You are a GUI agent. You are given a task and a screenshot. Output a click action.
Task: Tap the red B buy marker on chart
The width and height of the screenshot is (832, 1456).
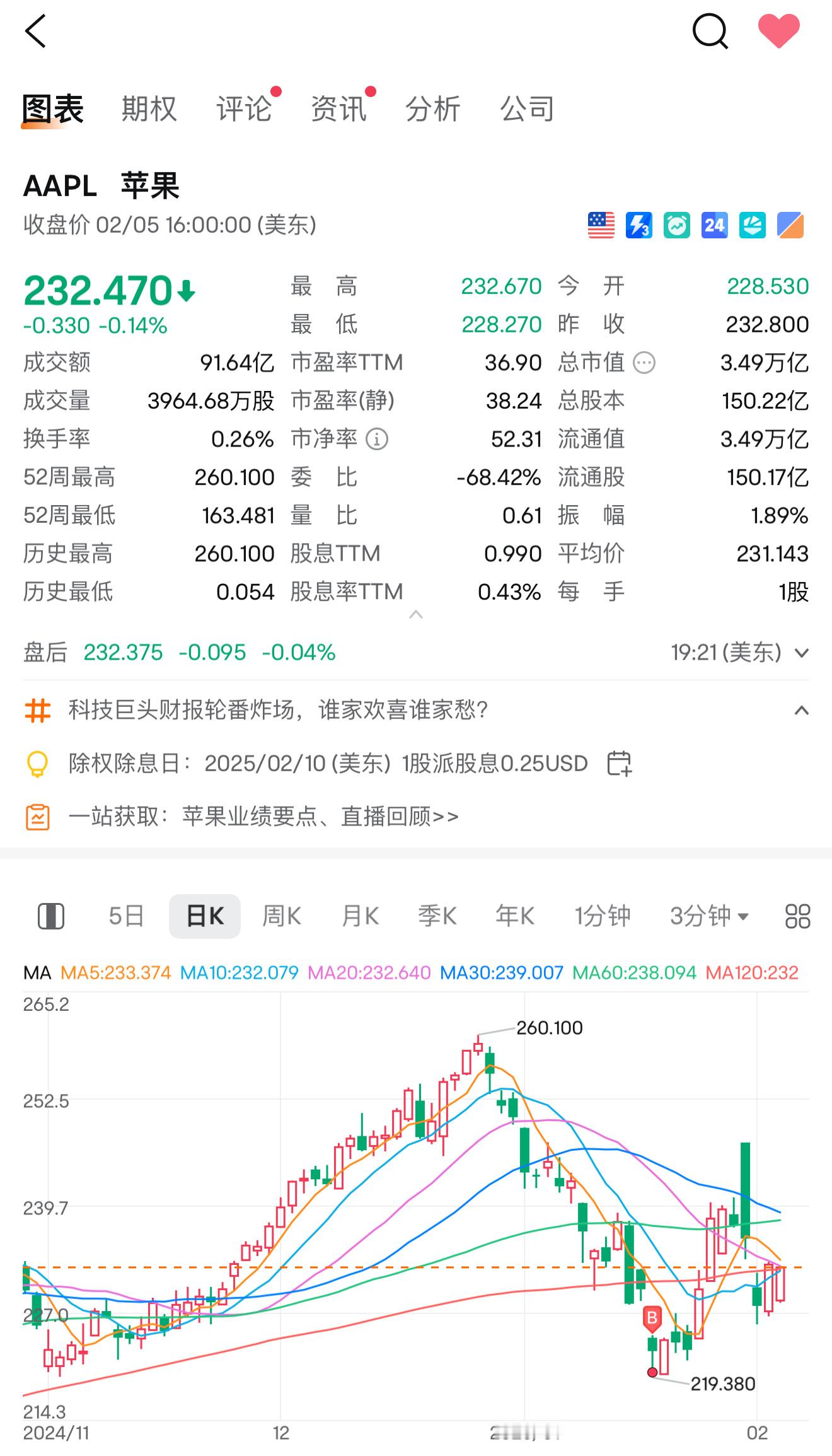[652, 1319]
